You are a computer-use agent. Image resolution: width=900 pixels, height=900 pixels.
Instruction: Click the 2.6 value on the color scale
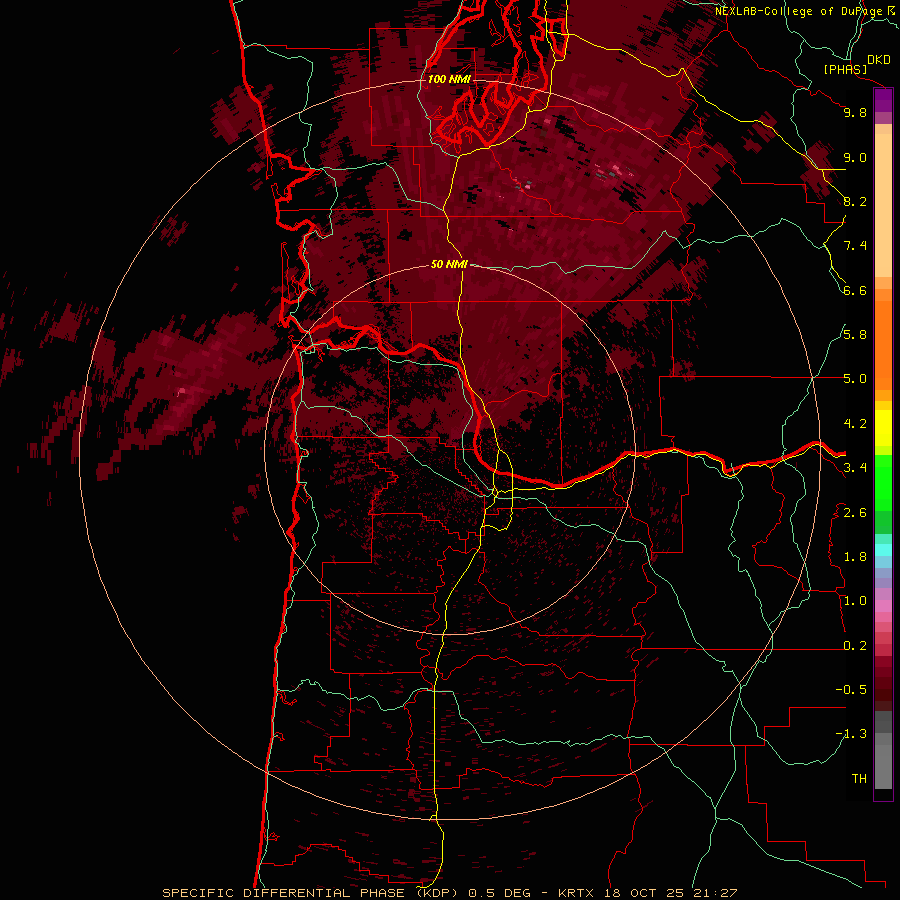coord(855,513)
